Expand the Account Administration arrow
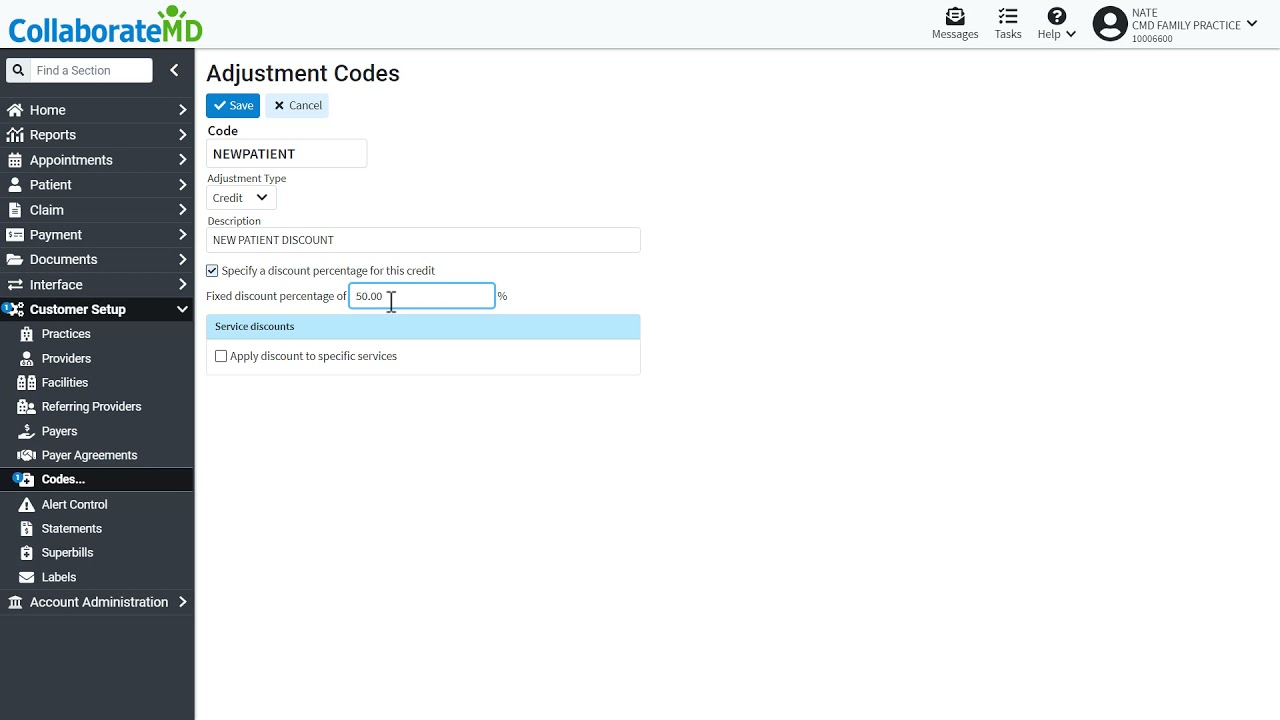The image size is (1280, 720). tap(182, 602)
